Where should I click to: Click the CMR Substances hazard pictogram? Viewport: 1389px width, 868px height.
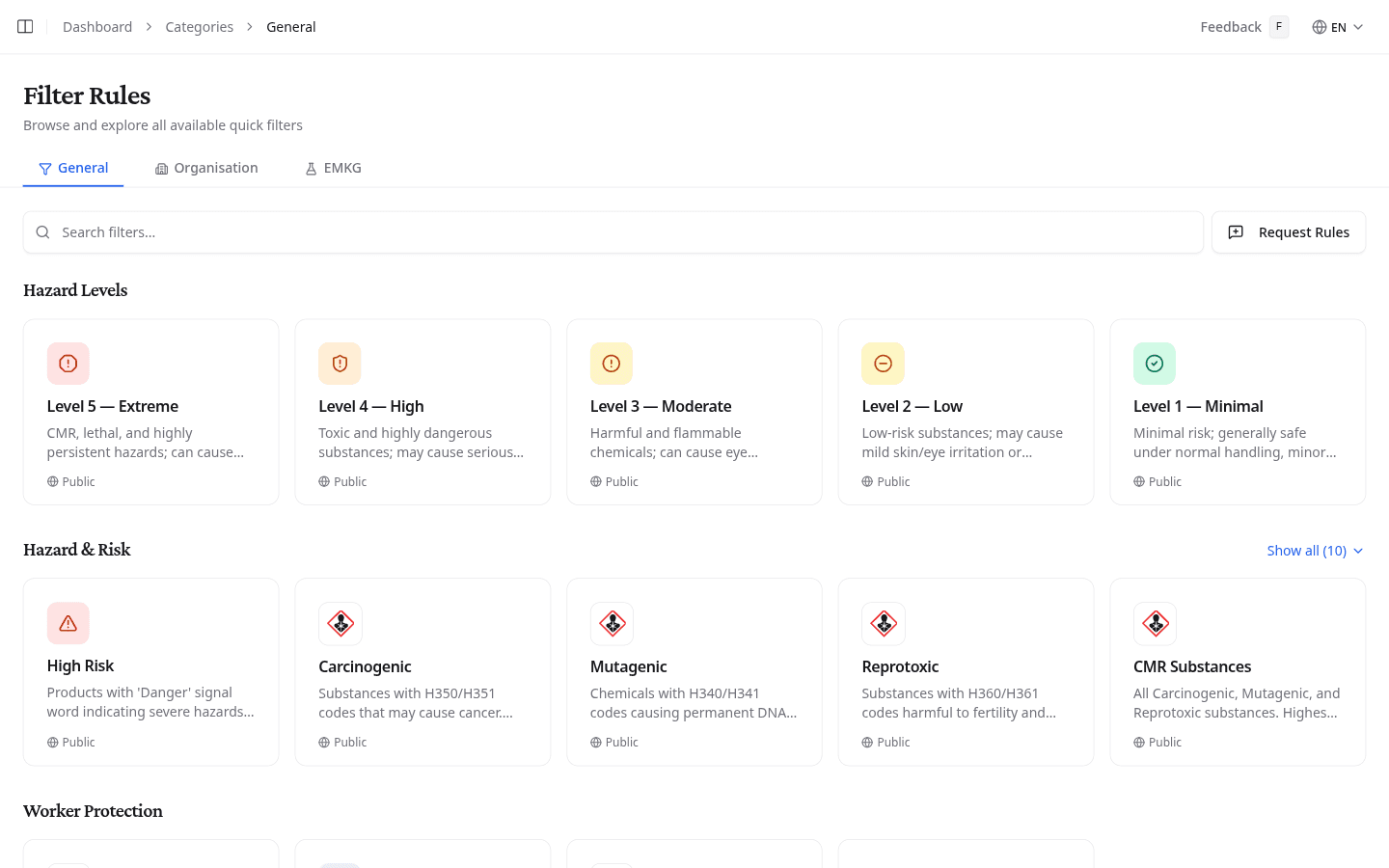pos(1156,624)
